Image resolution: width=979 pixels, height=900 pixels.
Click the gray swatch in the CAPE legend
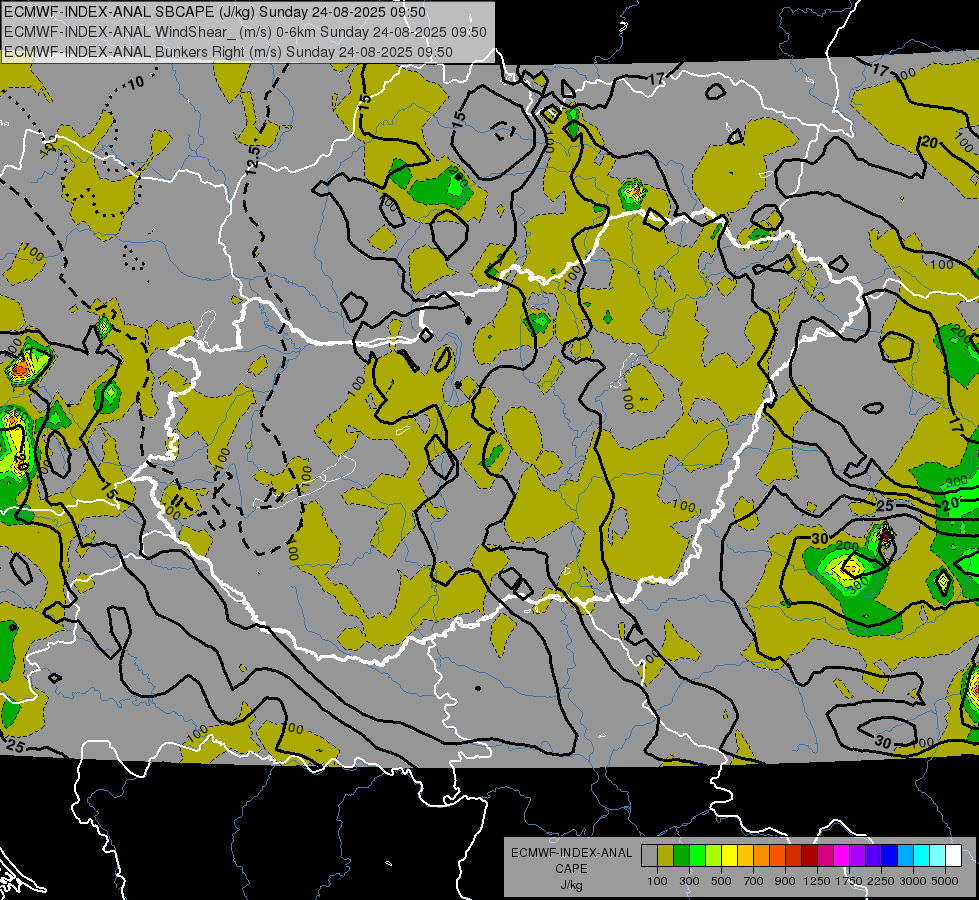[649, 856]
